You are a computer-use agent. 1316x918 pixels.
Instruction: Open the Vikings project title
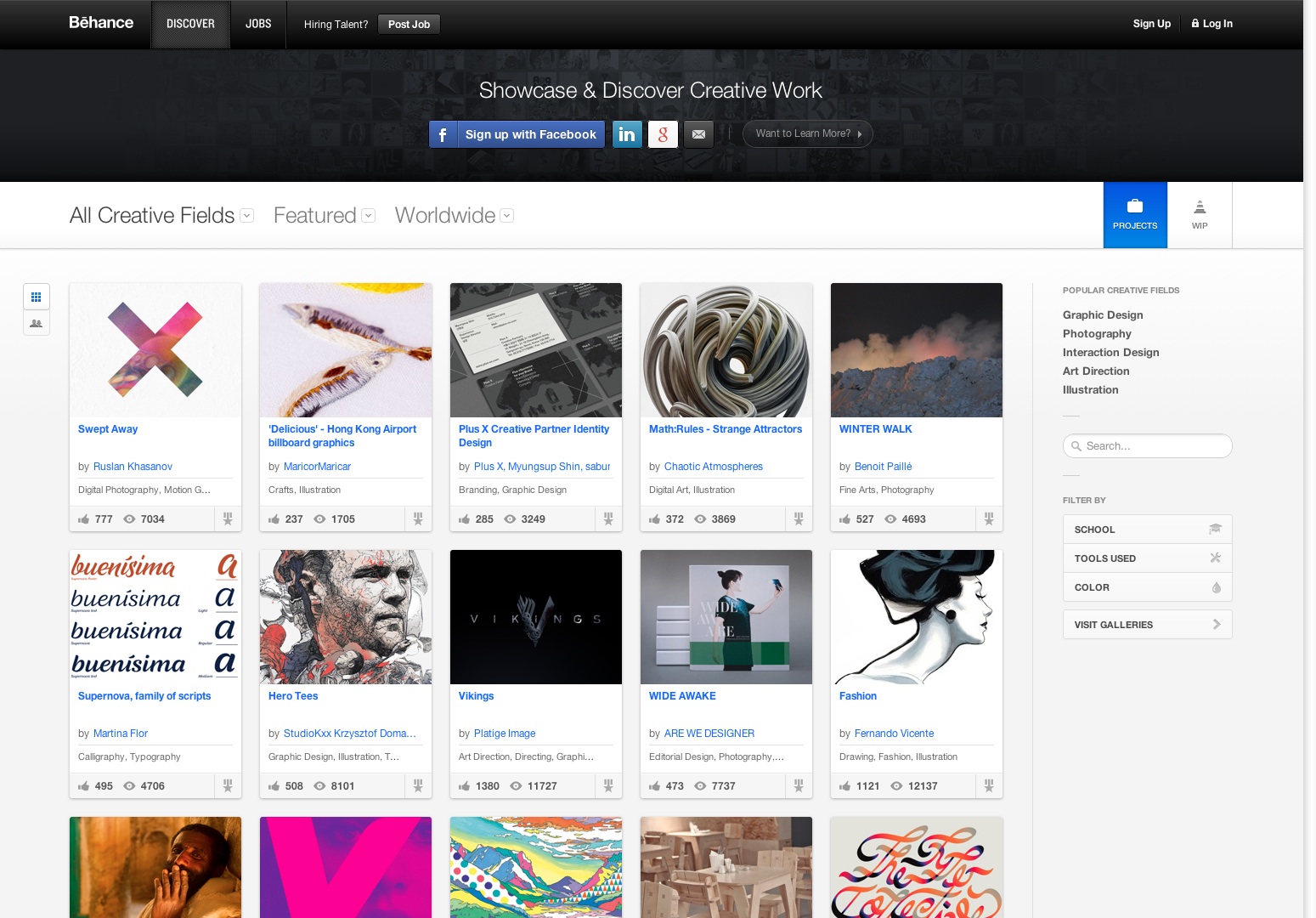[x=476, y=696]
